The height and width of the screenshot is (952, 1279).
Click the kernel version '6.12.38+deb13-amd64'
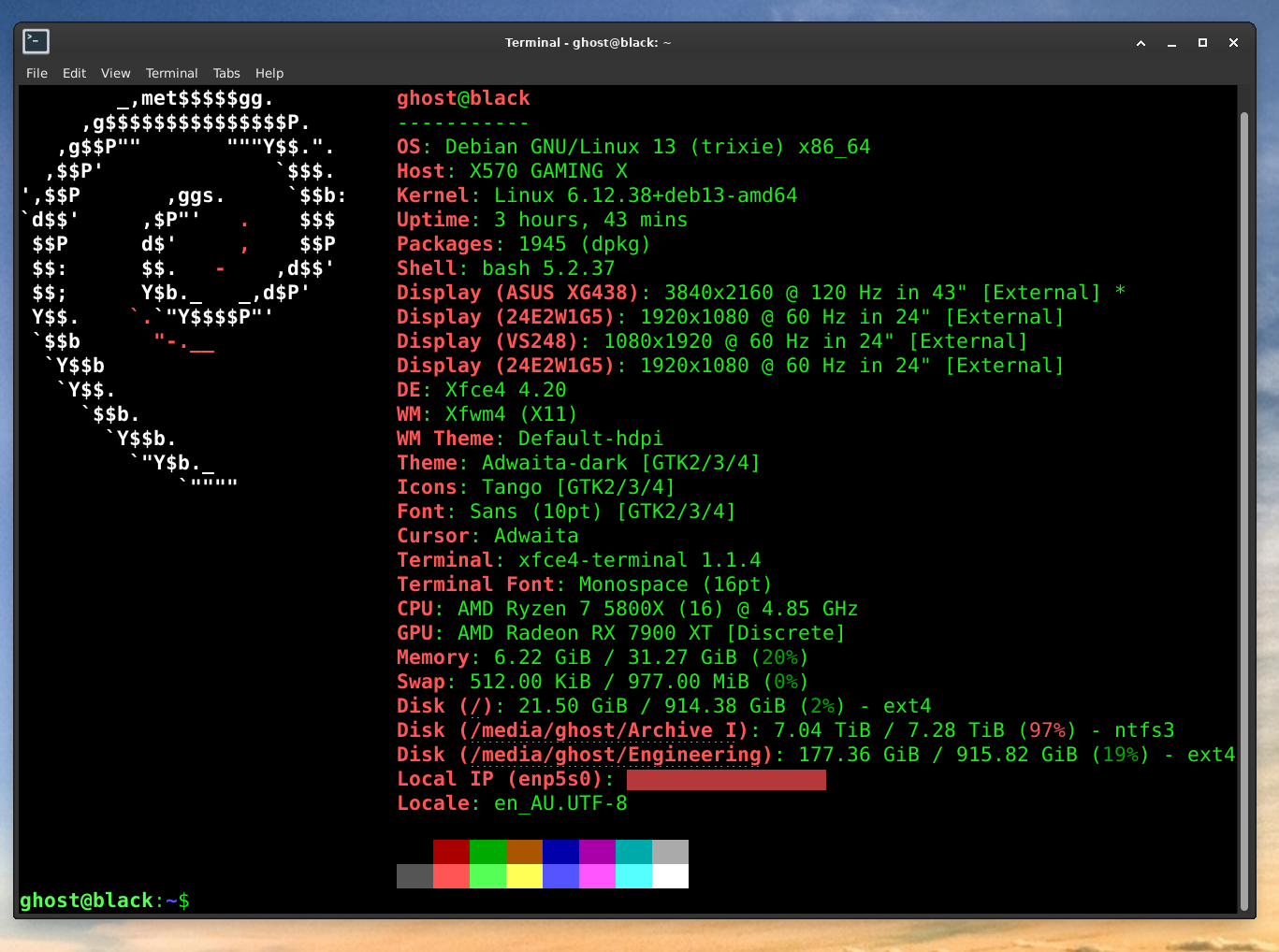click(682, 195)
